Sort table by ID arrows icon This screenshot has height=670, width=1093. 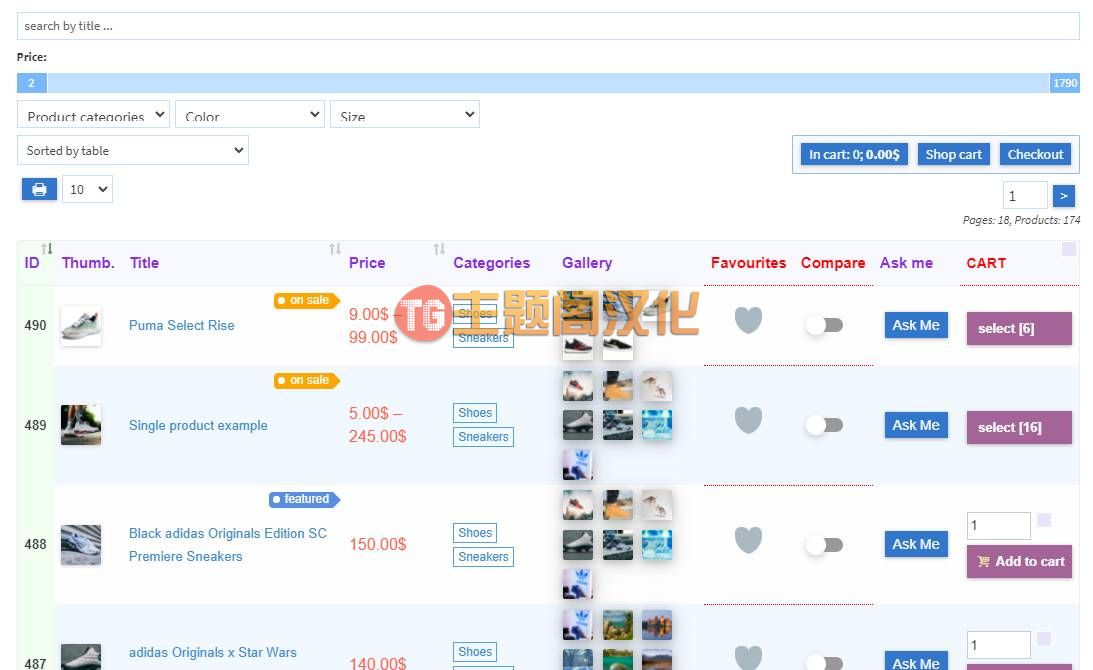(x=47, y=249)
